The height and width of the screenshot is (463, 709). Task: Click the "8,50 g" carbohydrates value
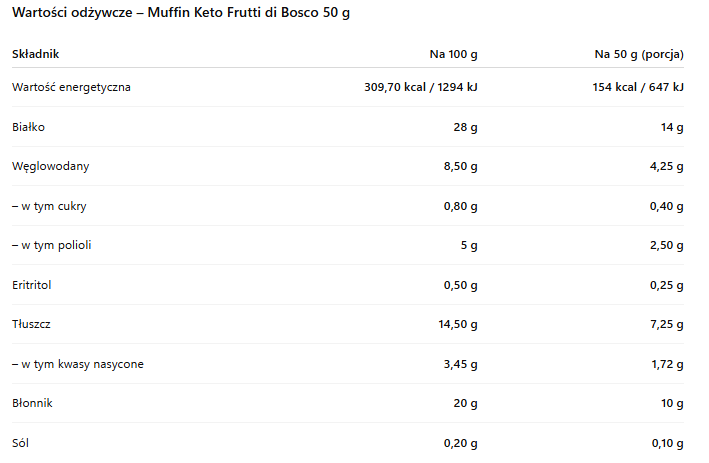[460, 166]
